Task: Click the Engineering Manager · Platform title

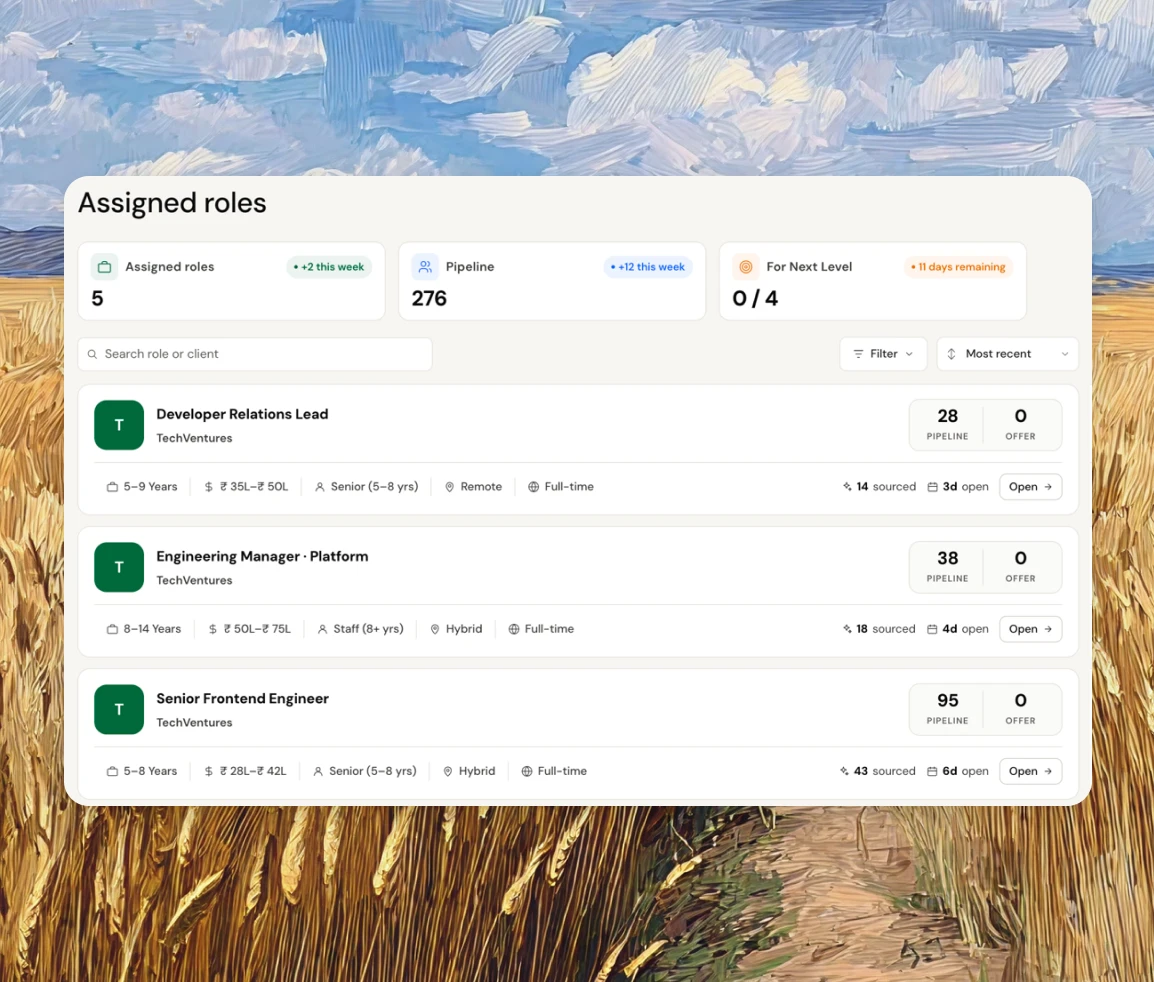Action: coord(262,557)
